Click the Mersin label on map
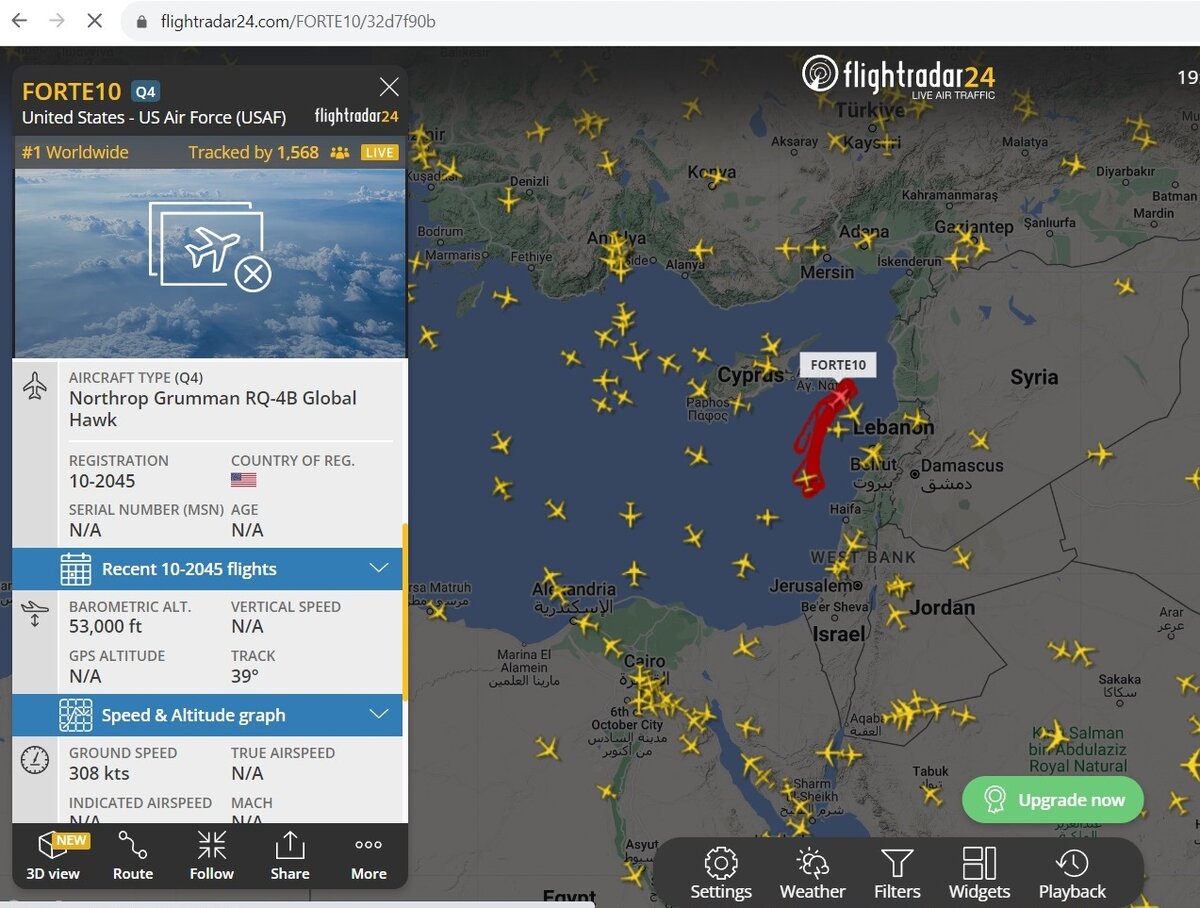Screen dimensions: 1200x908 point(827,272)
